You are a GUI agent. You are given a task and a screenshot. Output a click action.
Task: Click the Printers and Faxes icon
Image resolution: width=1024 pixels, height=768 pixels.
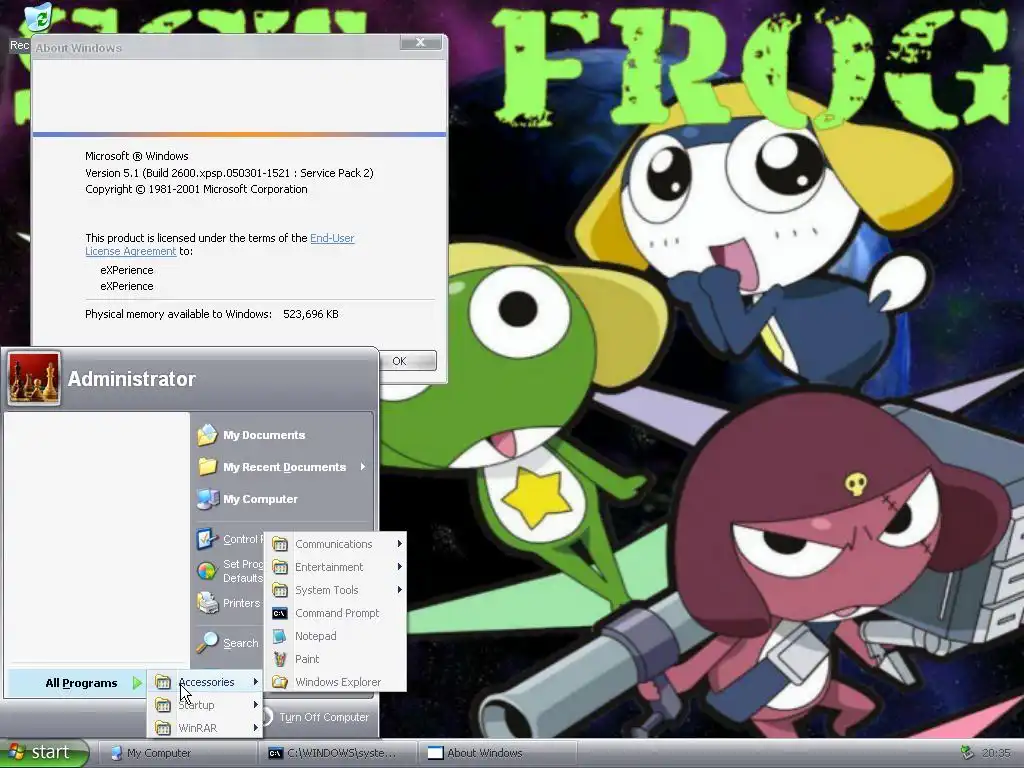coord(207,603)
